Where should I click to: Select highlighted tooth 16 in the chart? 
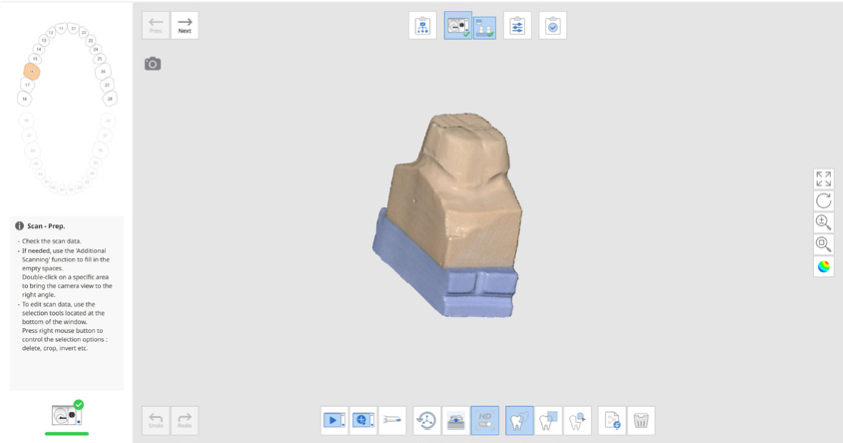click(x=32, y=72)
